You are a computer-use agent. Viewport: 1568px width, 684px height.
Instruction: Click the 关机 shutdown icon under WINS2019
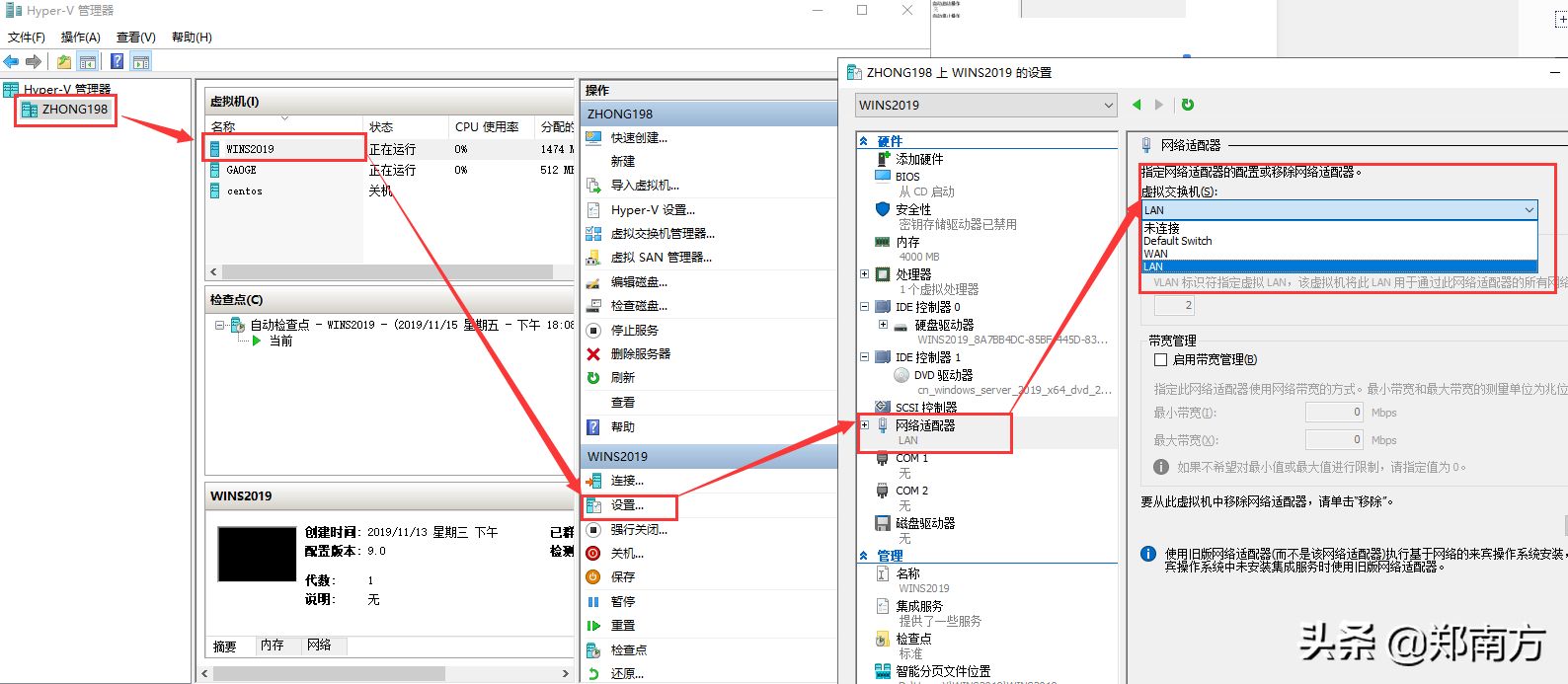tap(593, 554)
